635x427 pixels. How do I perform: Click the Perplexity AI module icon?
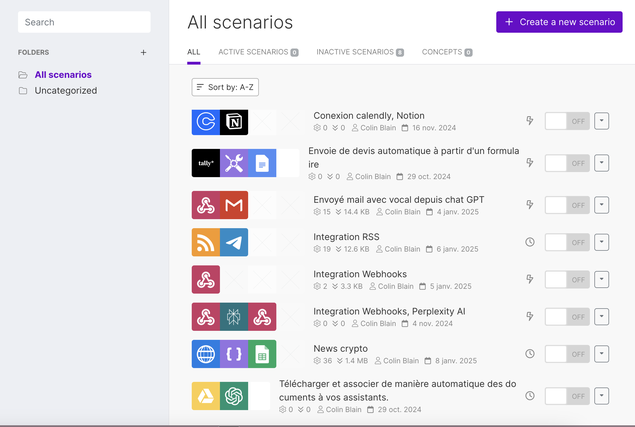234,317
